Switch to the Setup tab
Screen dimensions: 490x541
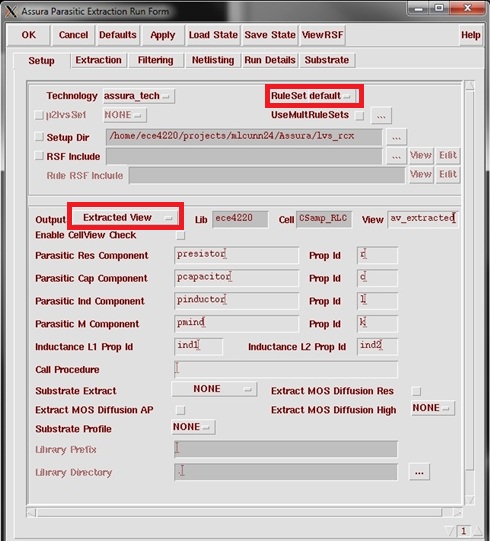(x=41, y=61)
